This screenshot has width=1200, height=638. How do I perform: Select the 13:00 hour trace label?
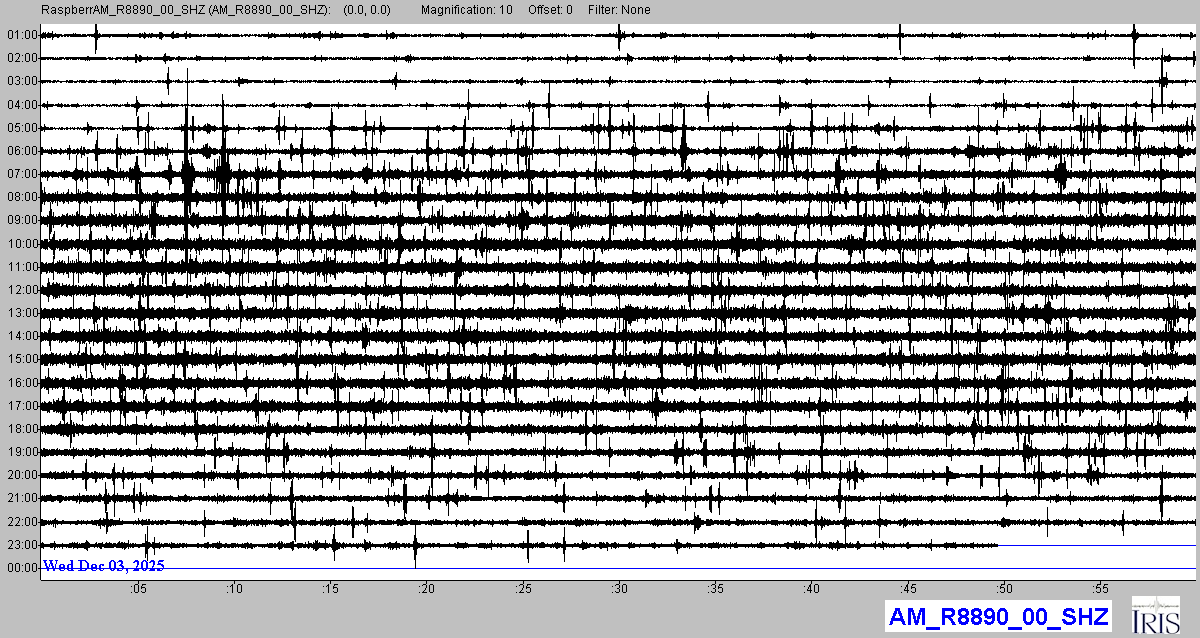pos(22,313)
